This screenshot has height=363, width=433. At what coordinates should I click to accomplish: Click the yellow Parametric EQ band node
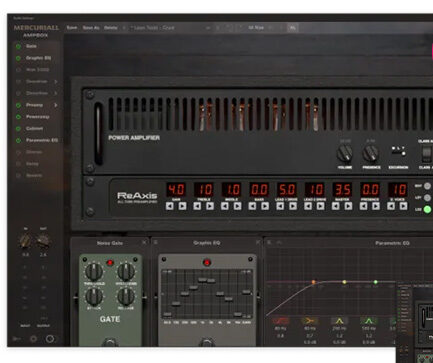[344, 282]
